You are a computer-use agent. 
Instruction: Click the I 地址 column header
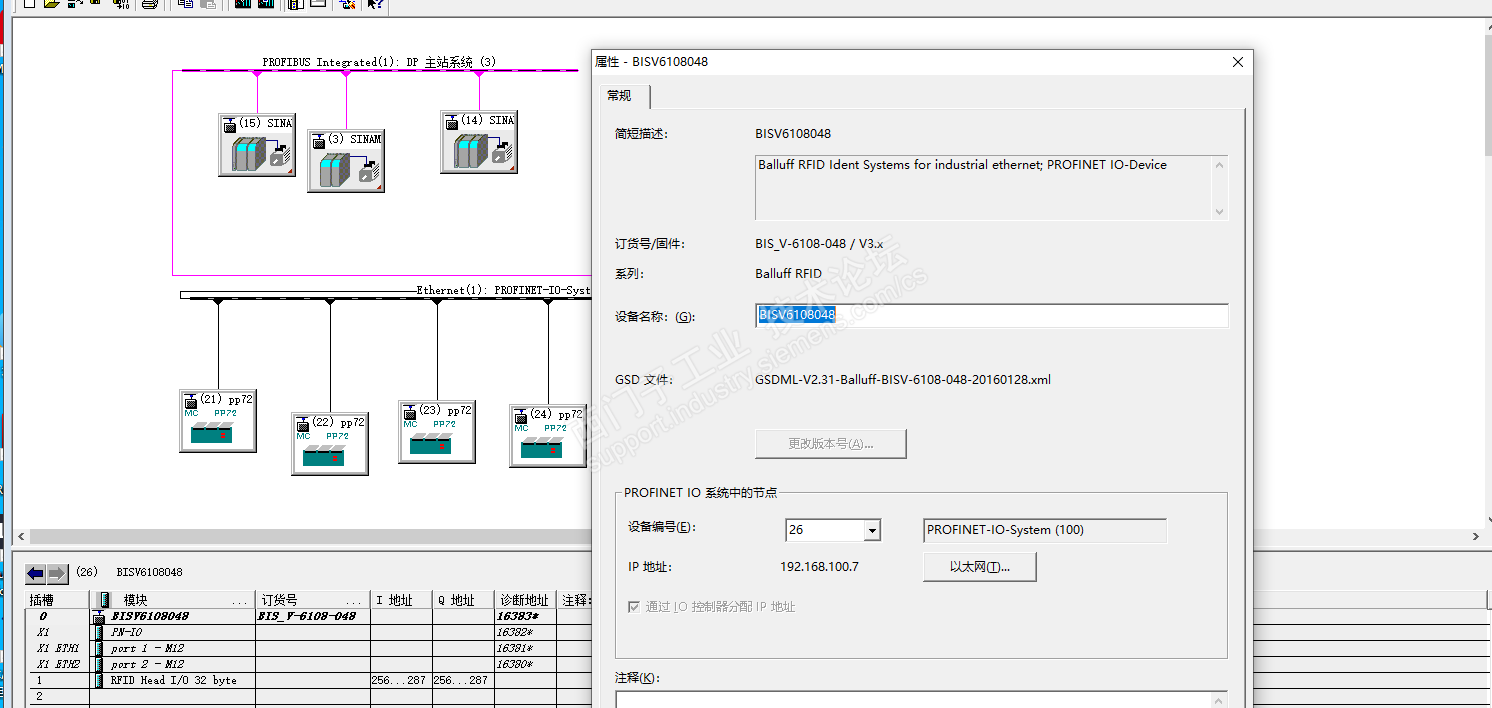[x=401, y=600]
